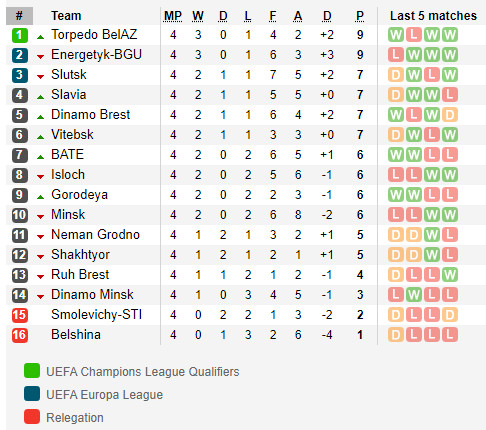Sort by the P points column header
This screenshot has width=486, height=430.
(x=360, y=16)
